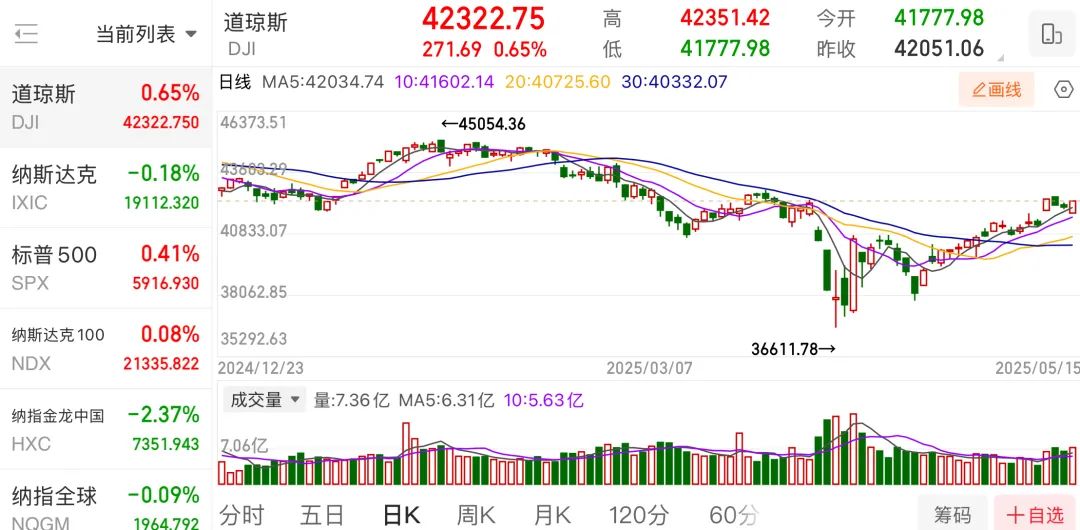Screen dimensions: 1080x530
Task: Select 纳斯达克 IXIC in the list
Action: tap(105, 187)
